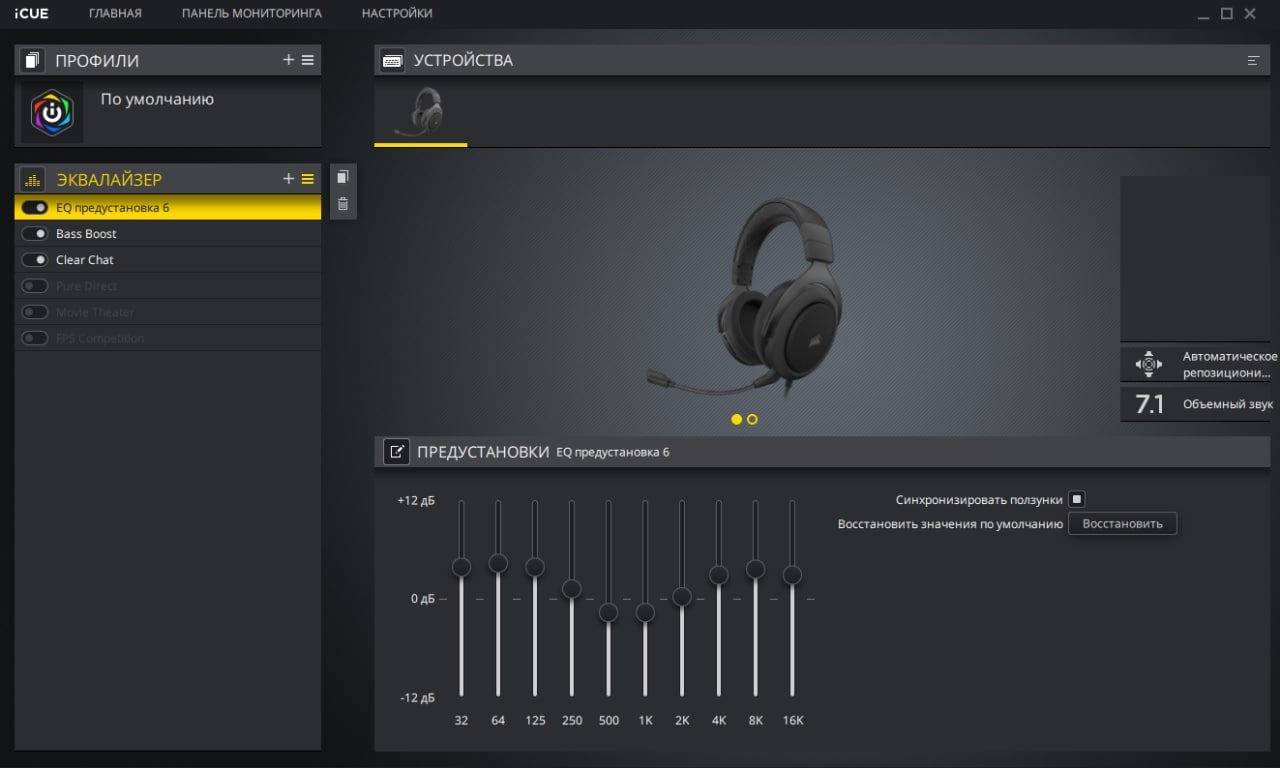Select the headset device tab thumbnail
Viewport: 1280px width, 768px height.
[x=420, y=112]
